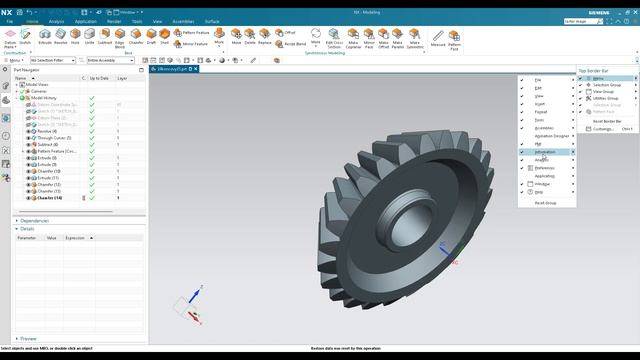Select the Make Offset tool
This screenshot has height=360, width=640.
(x=383, y=39)
